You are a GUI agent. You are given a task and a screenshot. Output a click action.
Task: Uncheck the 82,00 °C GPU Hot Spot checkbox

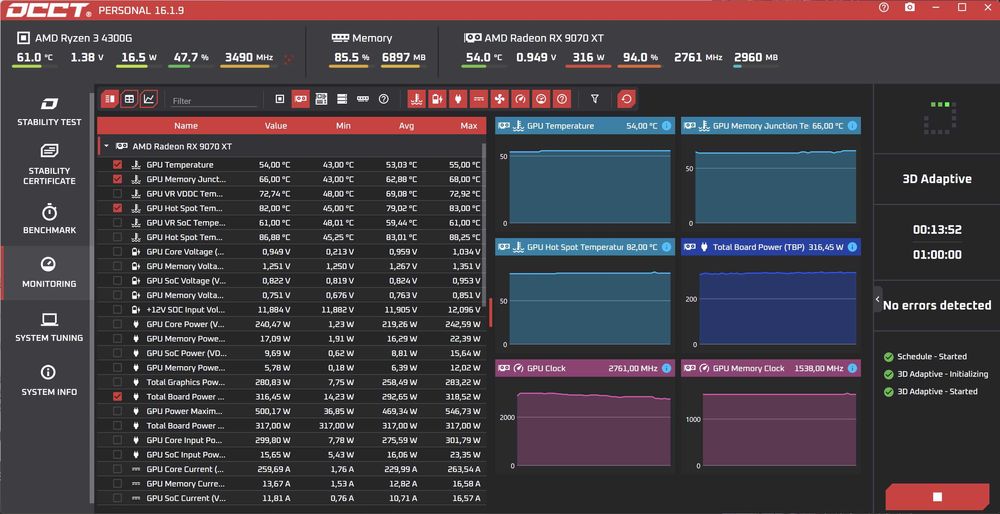117,208
